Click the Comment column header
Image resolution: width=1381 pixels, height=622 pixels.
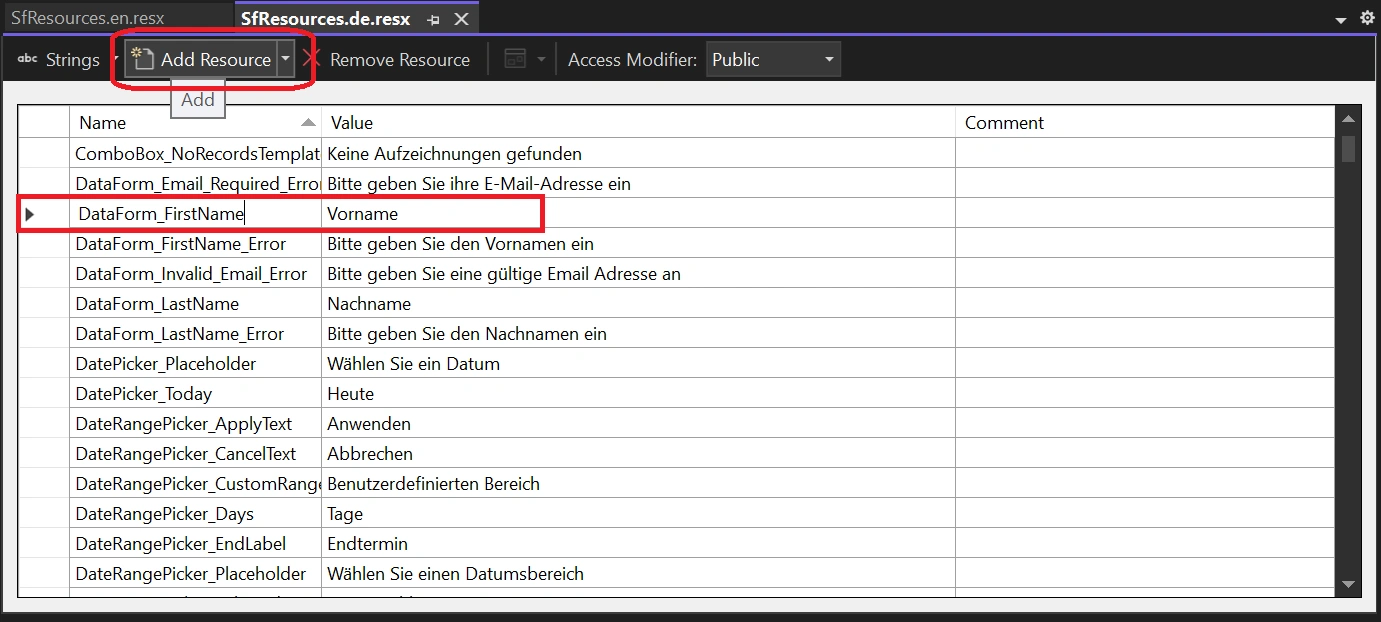[1144, 123]
